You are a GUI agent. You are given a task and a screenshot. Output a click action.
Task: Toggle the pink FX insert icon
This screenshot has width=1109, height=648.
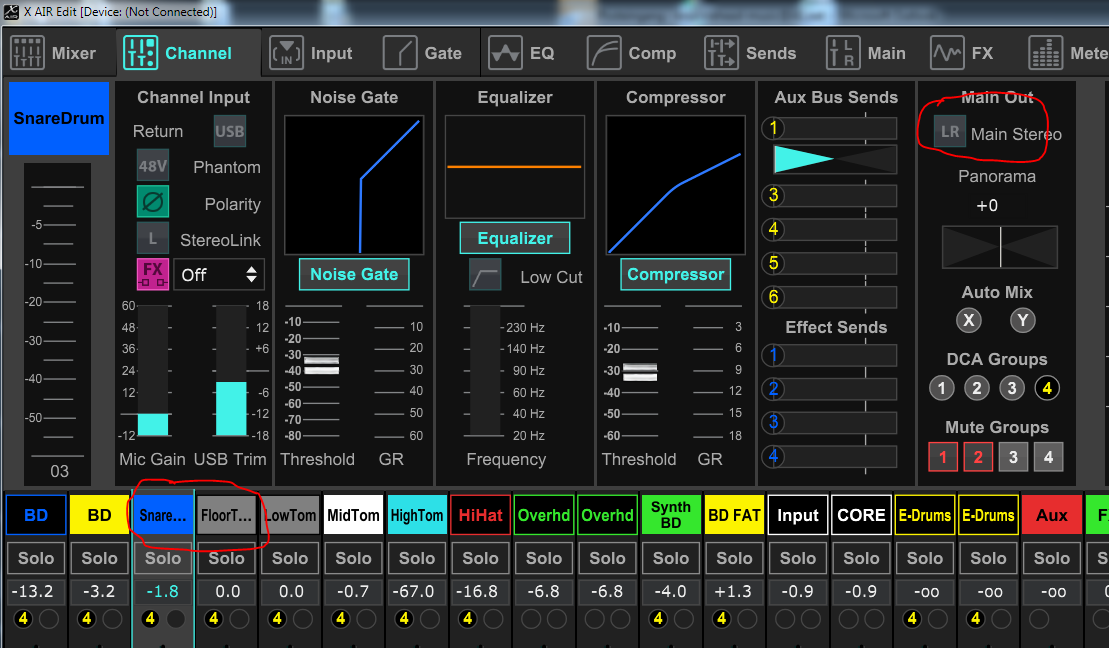click(153, 274)
